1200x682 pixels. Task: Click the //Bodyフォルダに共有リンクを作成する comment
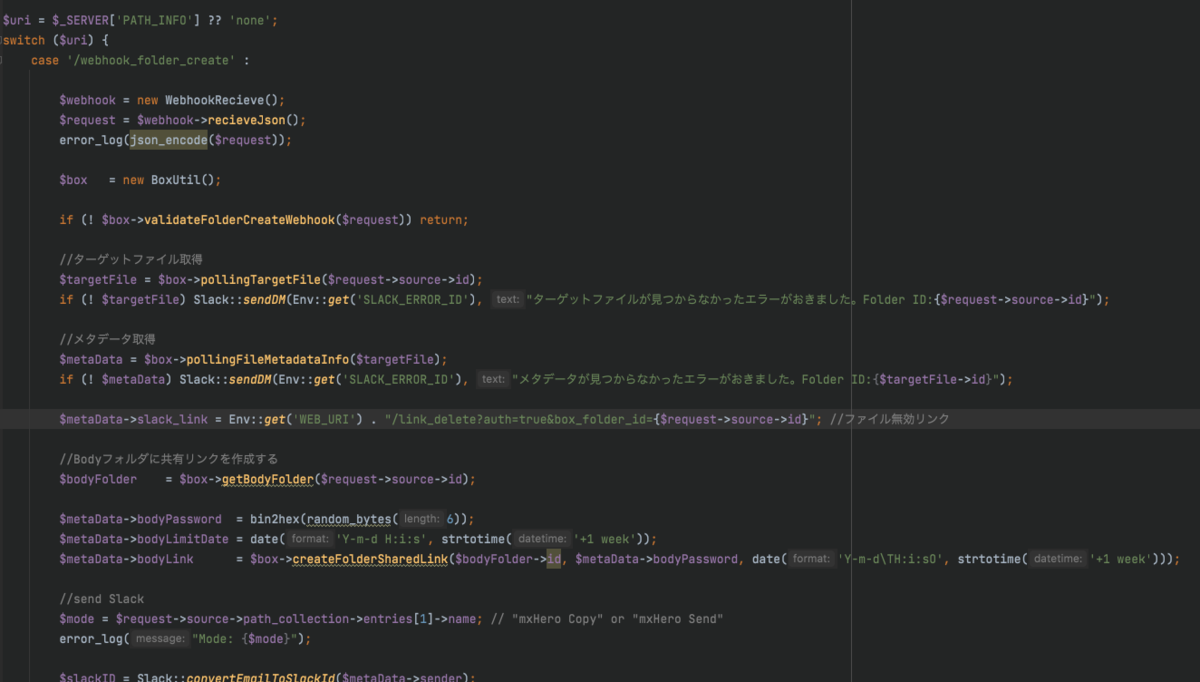point(168,459)
